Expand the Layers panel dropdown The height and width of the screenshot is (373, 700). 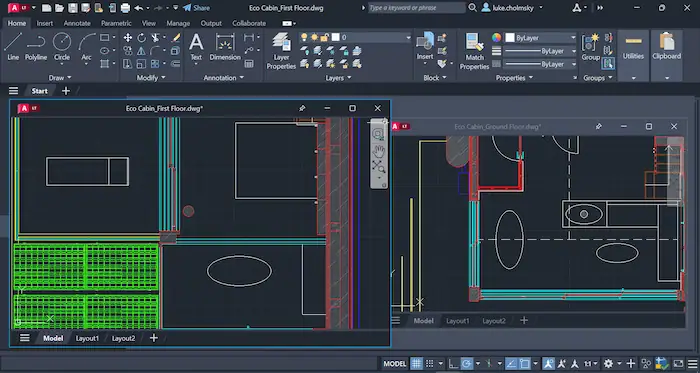338,78
